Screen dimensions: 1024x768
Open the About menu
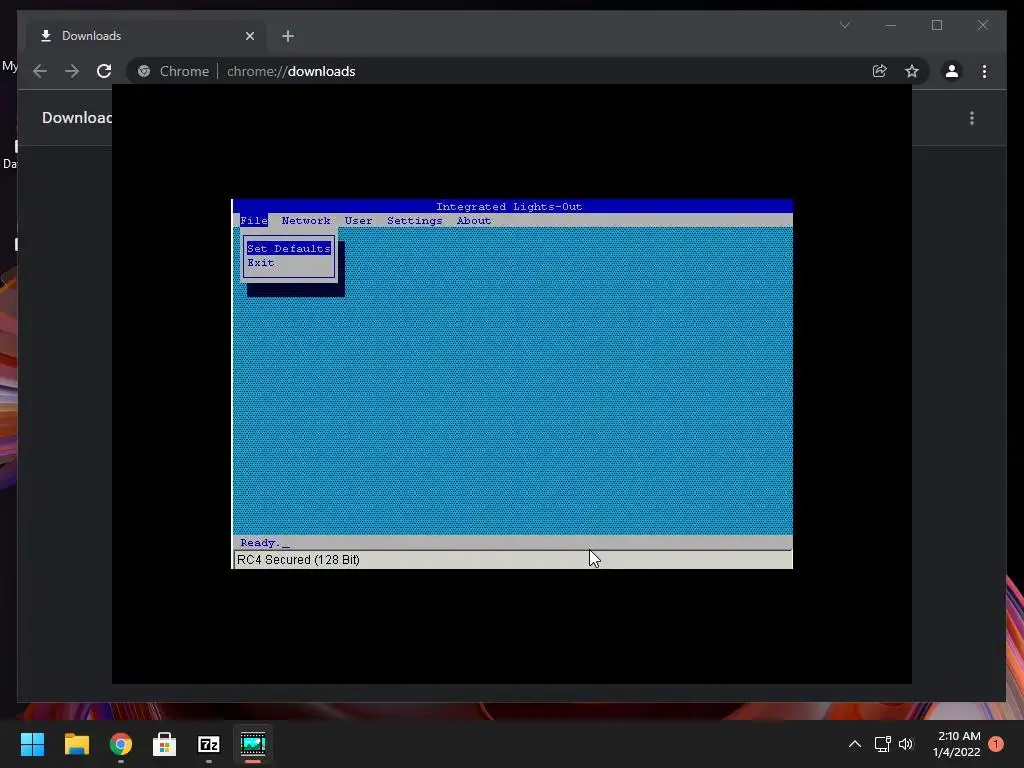point(473,221)
